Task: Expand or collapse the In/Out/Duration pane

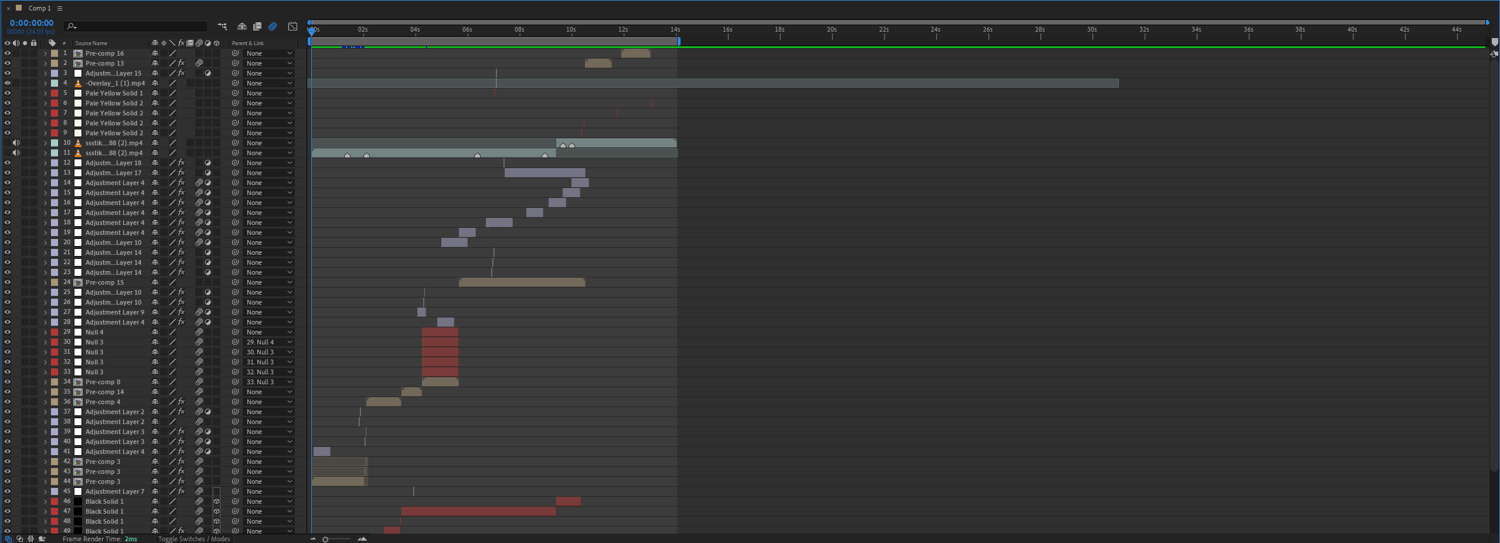Action: click(30, 538)
